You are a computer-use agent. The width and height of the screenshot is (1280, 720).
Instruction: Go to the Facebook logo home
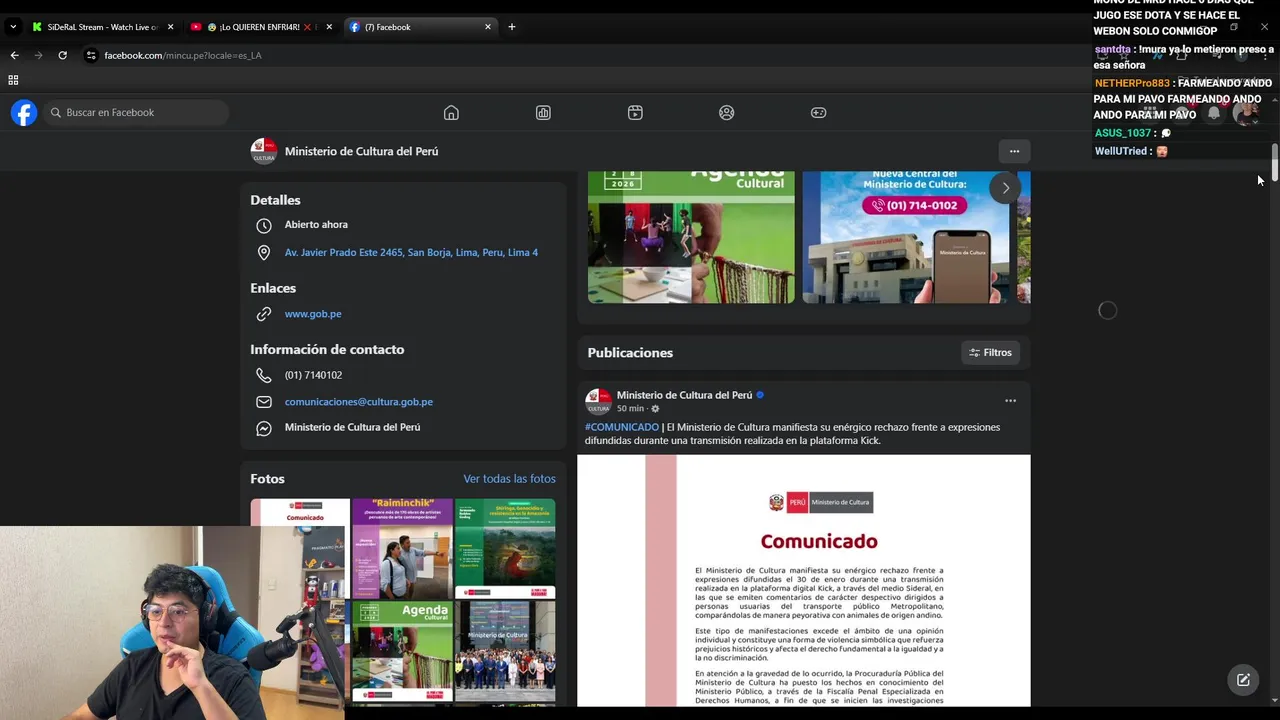pyautogui.click(x=24, y=113)
